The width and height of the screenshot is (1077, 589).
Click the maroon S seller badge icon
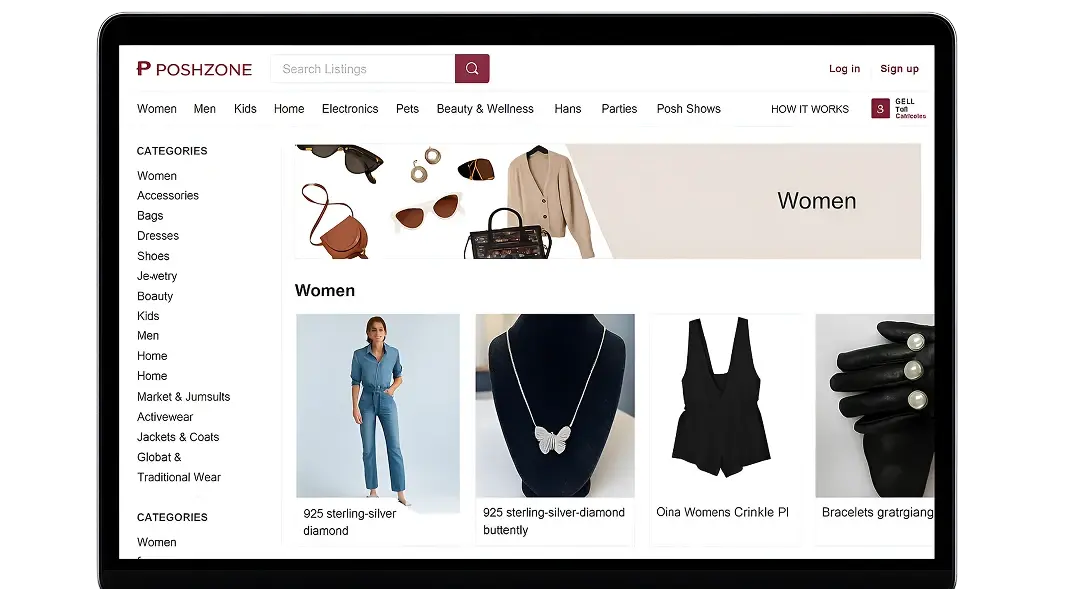click(x=879, y=107)
